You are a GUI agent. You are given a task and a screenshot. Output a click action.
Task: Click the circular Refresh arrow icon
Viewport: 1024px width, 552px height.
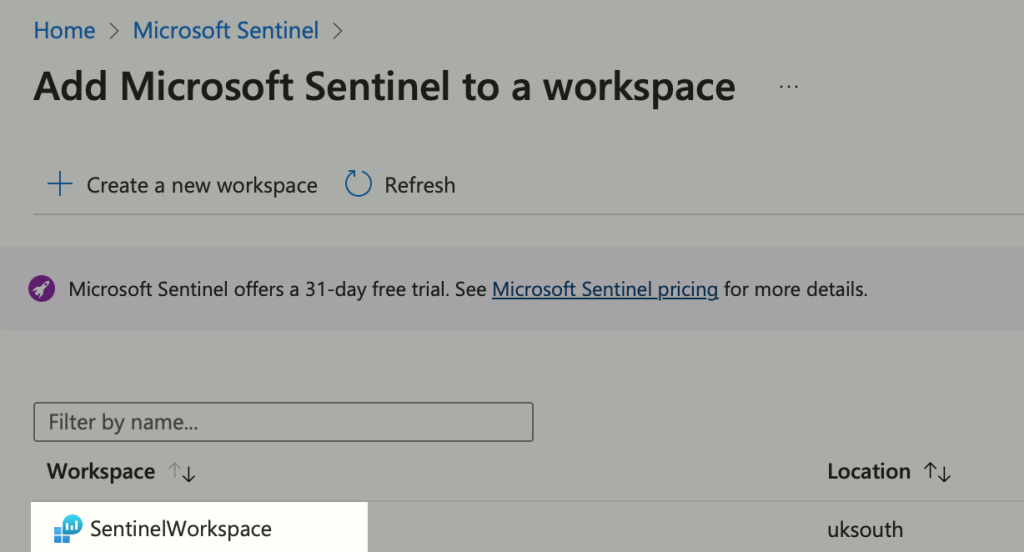click(x=358, y=184)
